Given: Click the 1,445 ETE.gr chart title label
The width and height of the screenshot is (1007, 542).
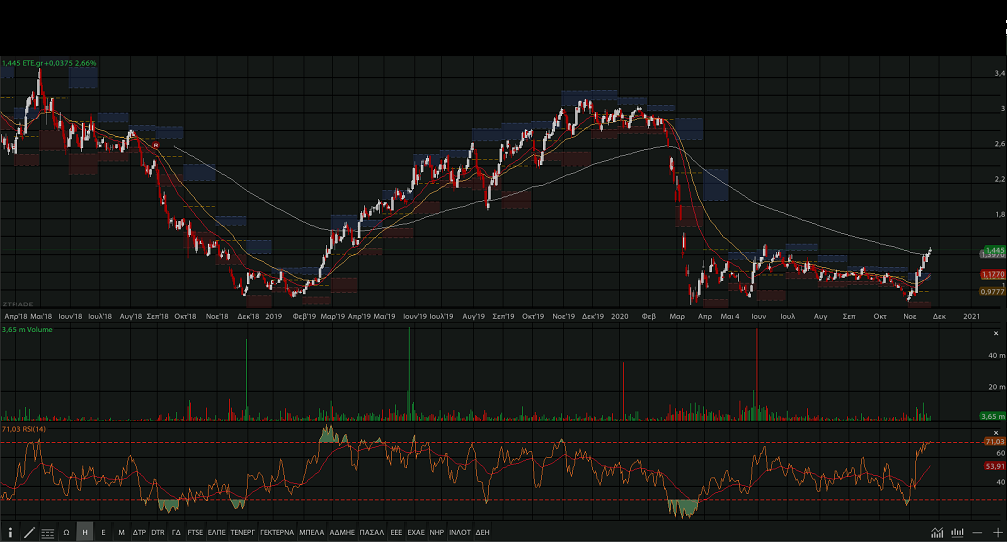Looking at the screenshot, I should (49, 62).
